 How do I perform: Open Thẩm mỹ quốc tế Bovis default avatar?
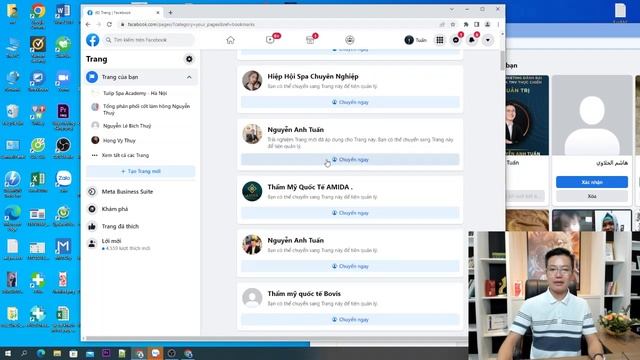[252, 298]
